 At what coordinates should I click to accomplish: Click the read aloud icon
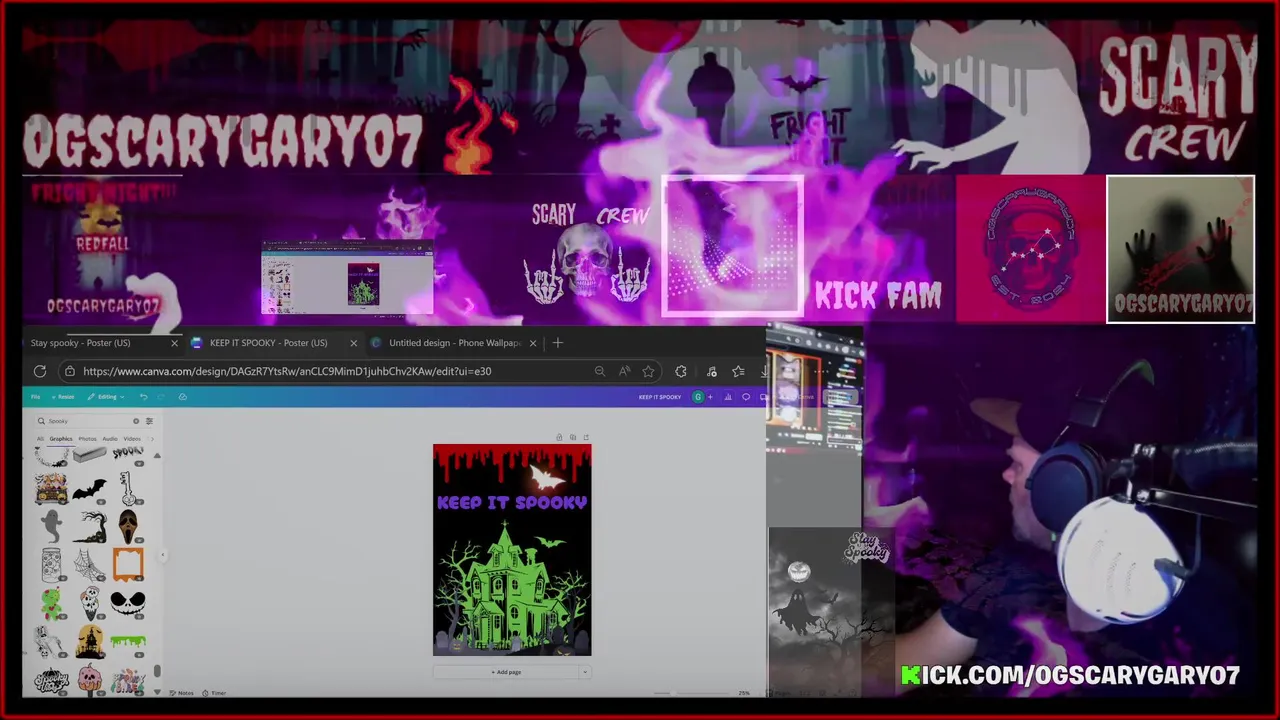pos(624,371)
